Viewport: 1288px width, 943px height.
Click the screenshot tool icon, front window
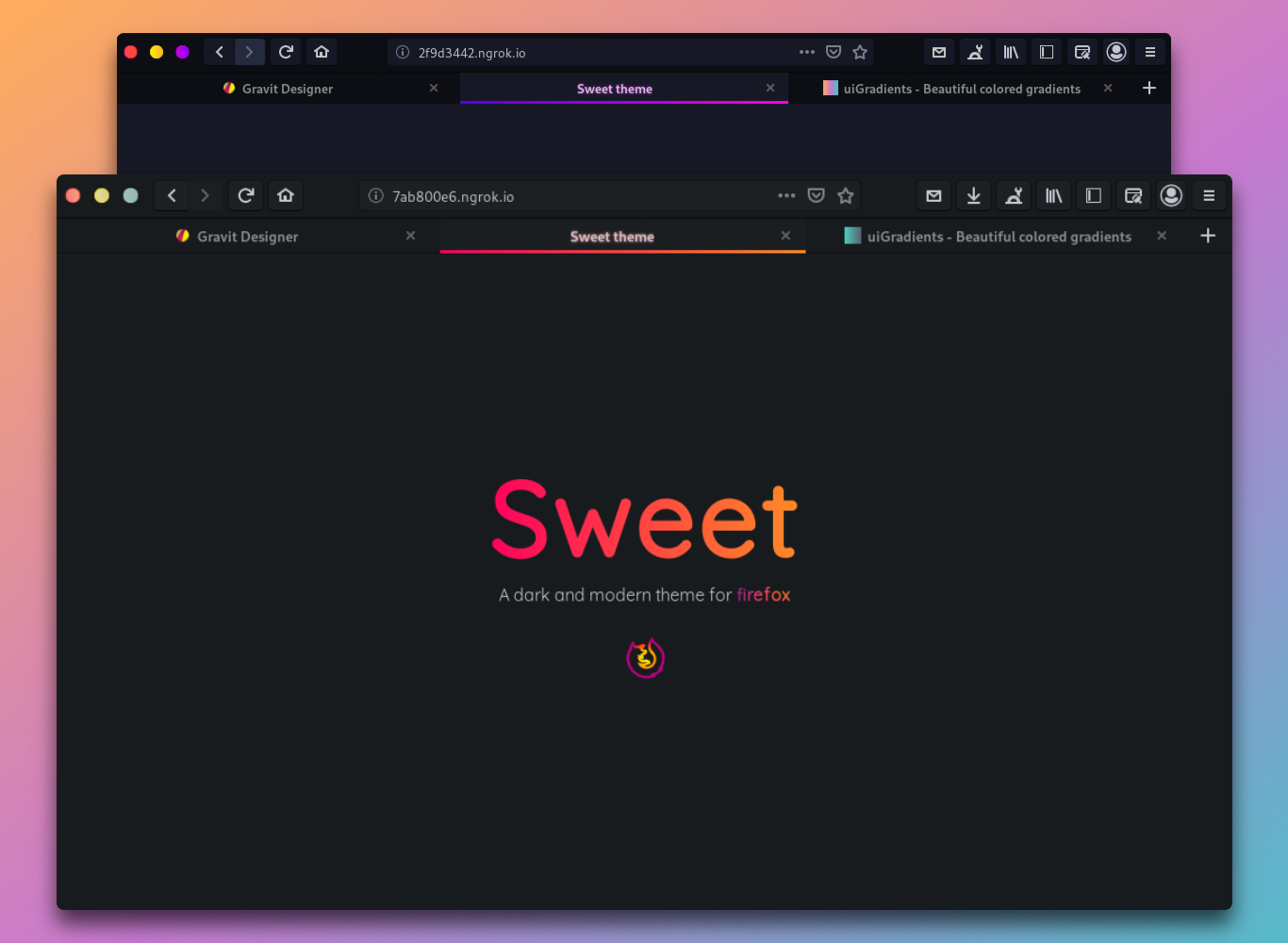1133,195
